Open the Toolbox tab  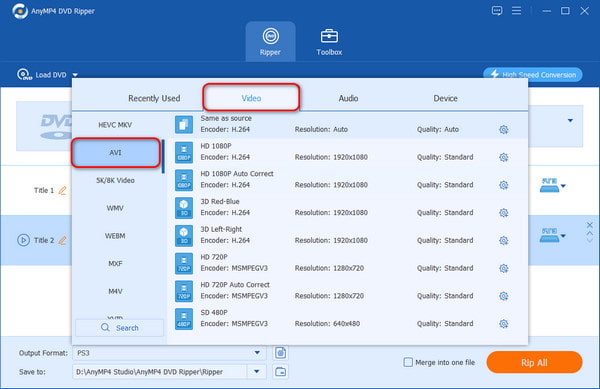(x=329, y=42)
